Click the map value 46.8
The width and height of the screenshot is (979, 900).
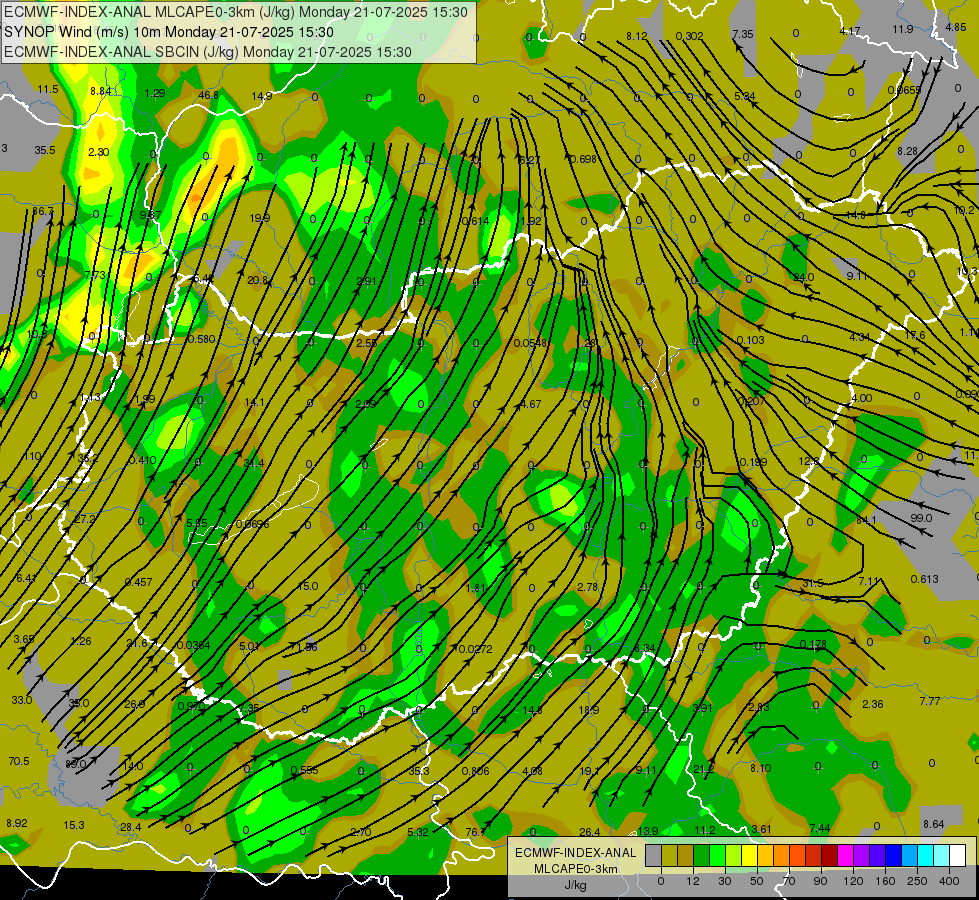point(209,95)
